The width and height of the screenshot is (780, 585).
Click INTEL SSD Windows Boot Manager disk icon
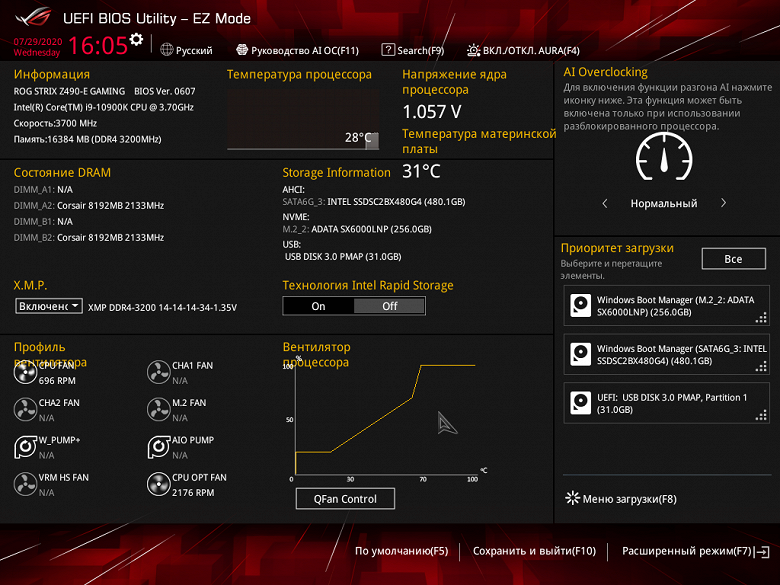point(581,354)
